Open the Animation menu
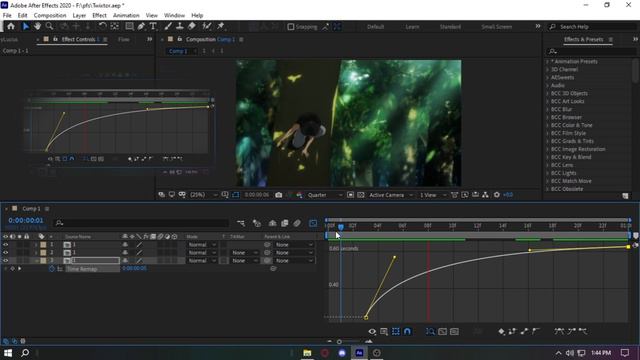This screenshot has width=640, height=360. click(x=126, y=15)
